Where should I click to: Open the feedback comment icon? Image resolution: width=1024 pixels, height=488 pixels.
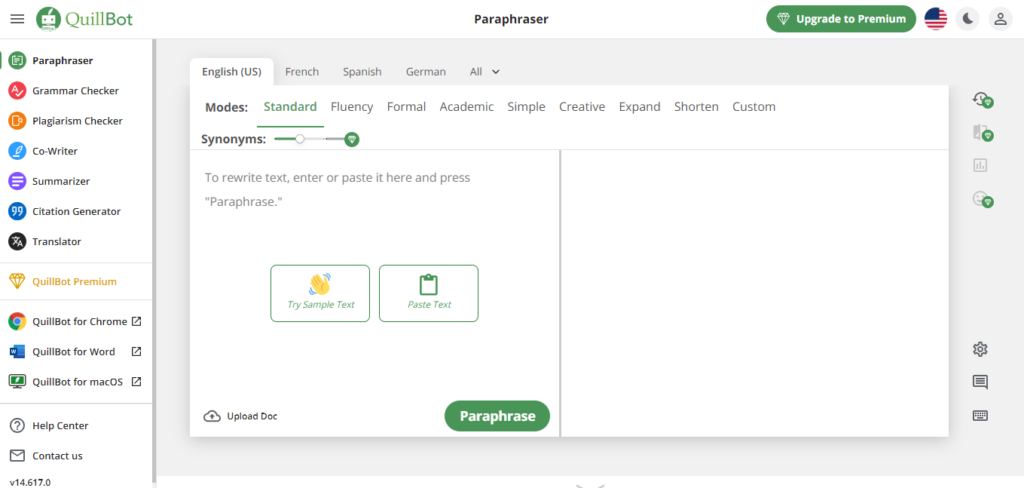(x=980, y=382)
